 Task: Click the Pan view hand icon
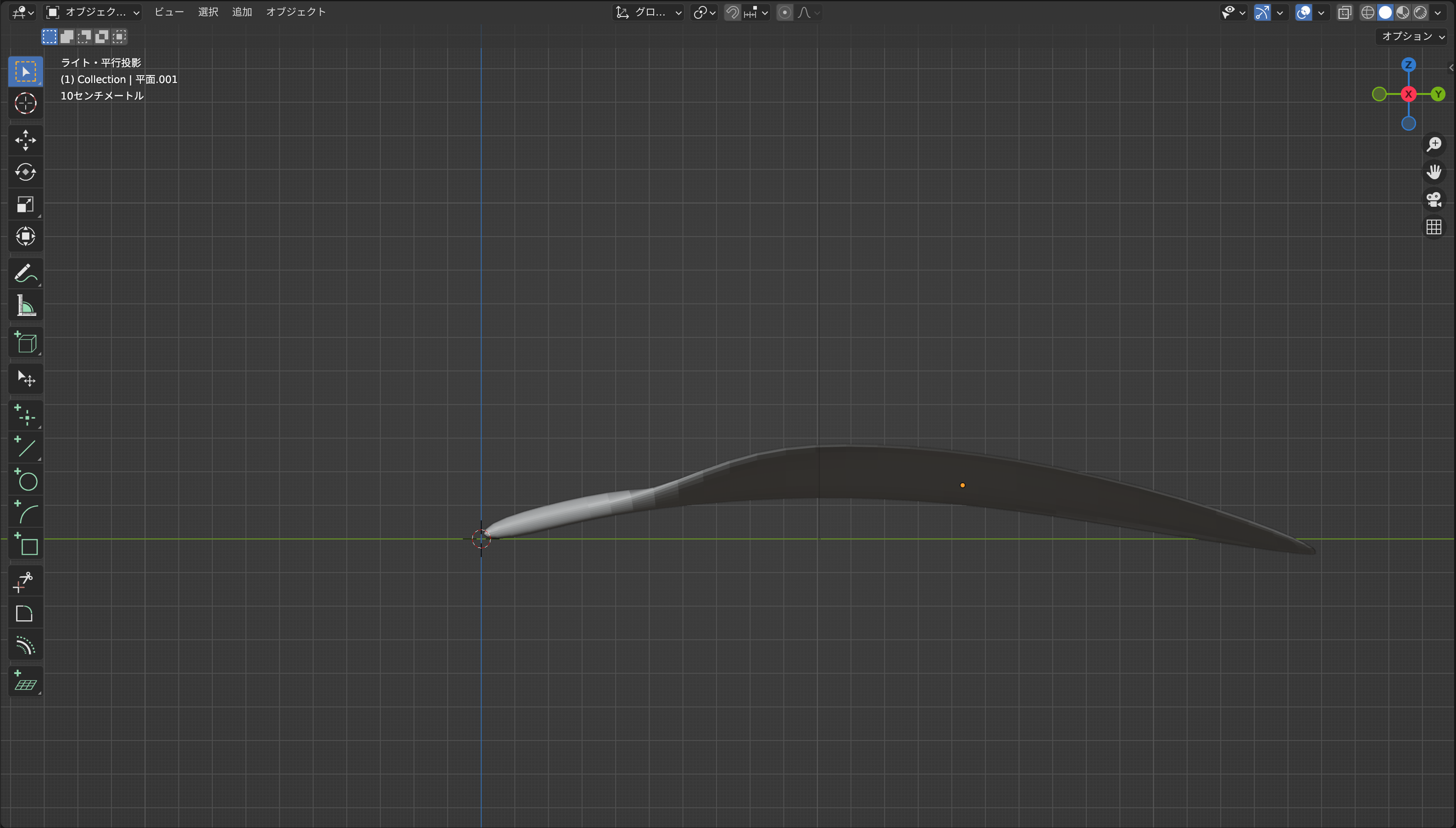(x=1434, y=172)
